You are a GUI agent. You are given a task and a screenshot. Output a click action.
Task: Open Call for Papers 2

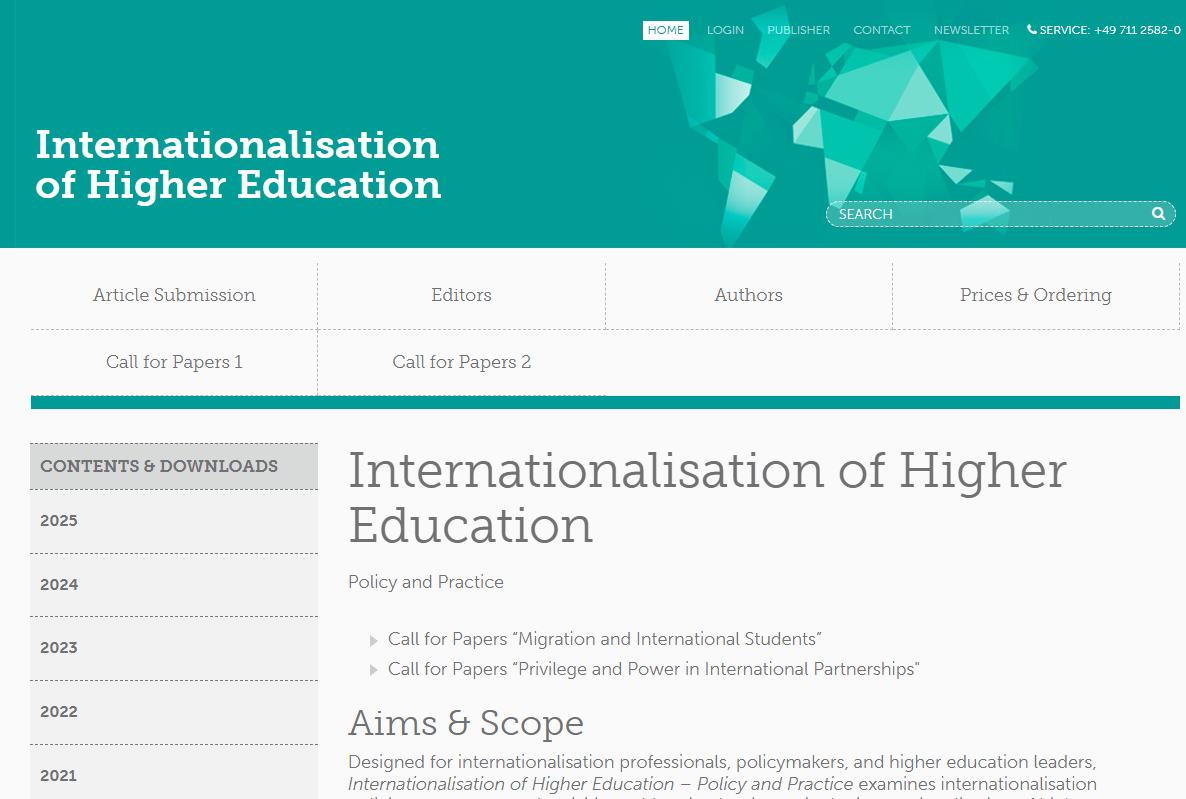[461, 362]
